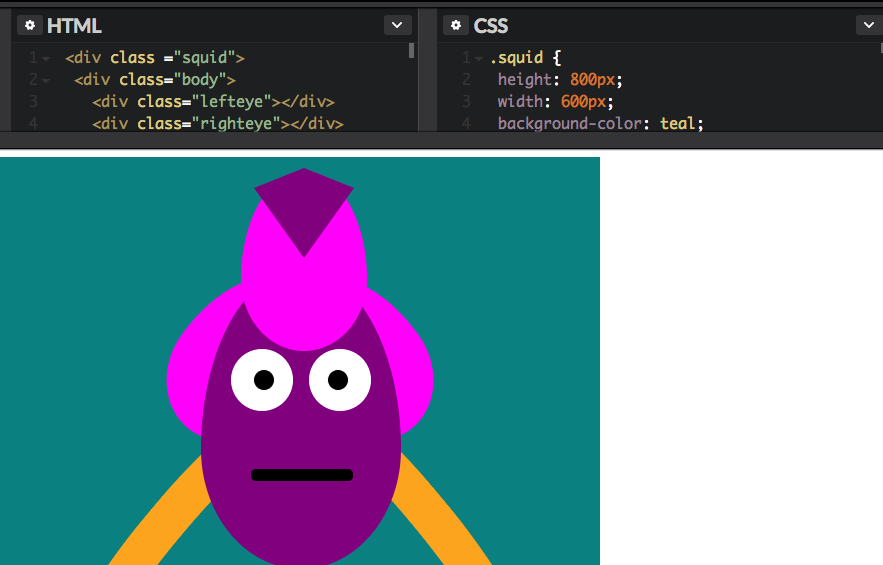Place cursor on lefteye div line
883x565 pixels.
click(x=213, y=102)
